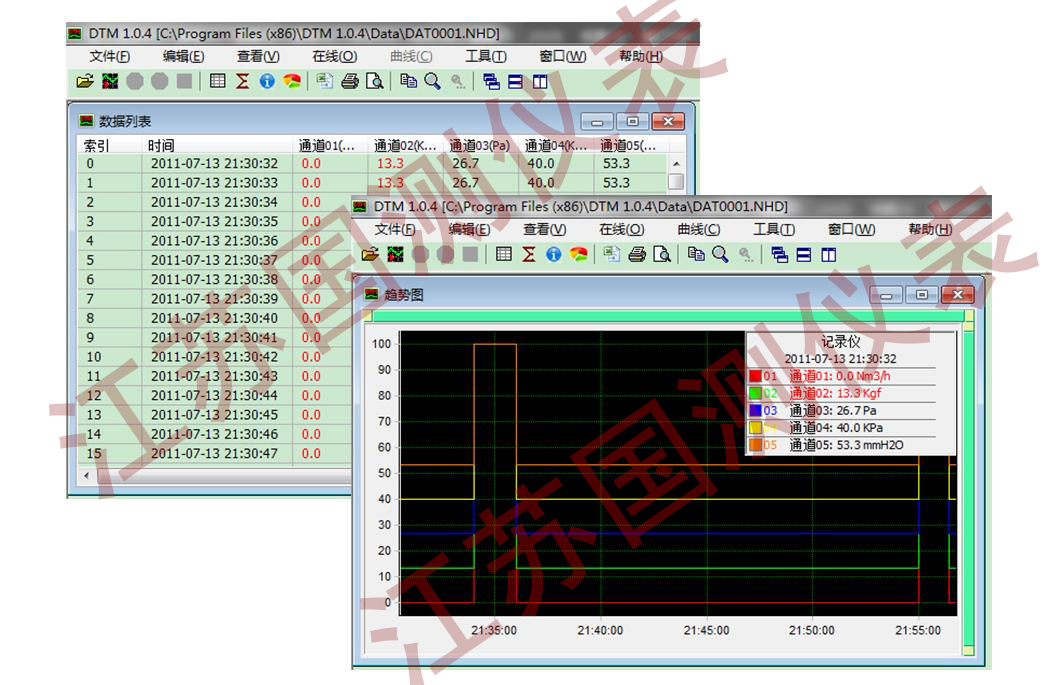1046x685 pixels.
Task: Click the blue info icon in the front window toolbar
Action: point(554,254)
